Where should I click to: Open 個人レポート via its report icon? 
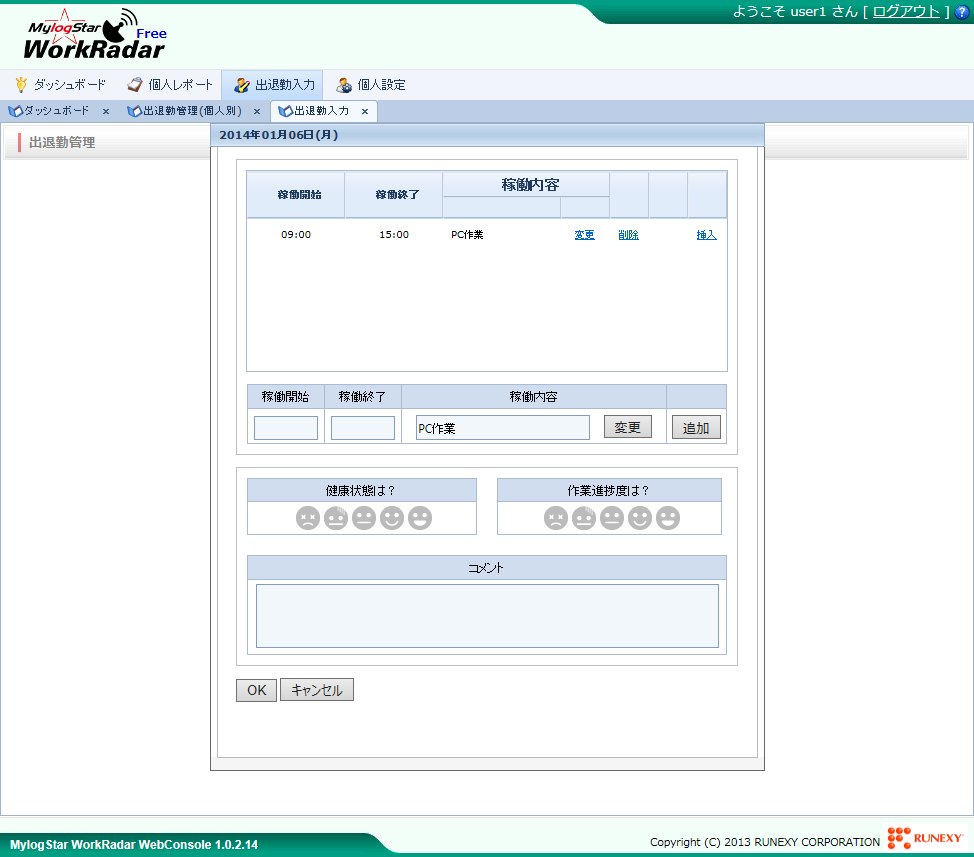[133, 85]
